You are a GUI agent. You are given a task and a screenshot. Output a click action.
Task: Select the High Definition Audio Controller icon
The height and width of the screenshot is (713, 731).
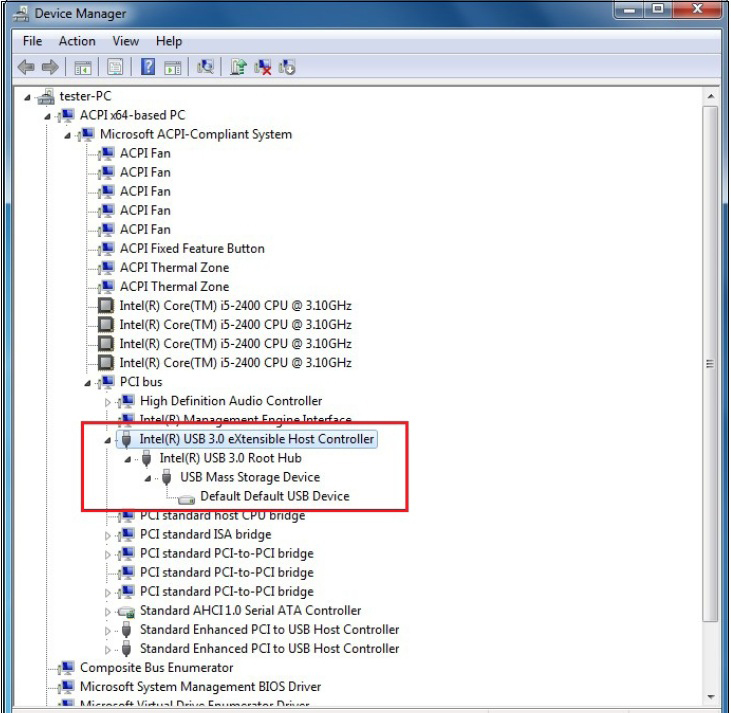tap(126, 401)
